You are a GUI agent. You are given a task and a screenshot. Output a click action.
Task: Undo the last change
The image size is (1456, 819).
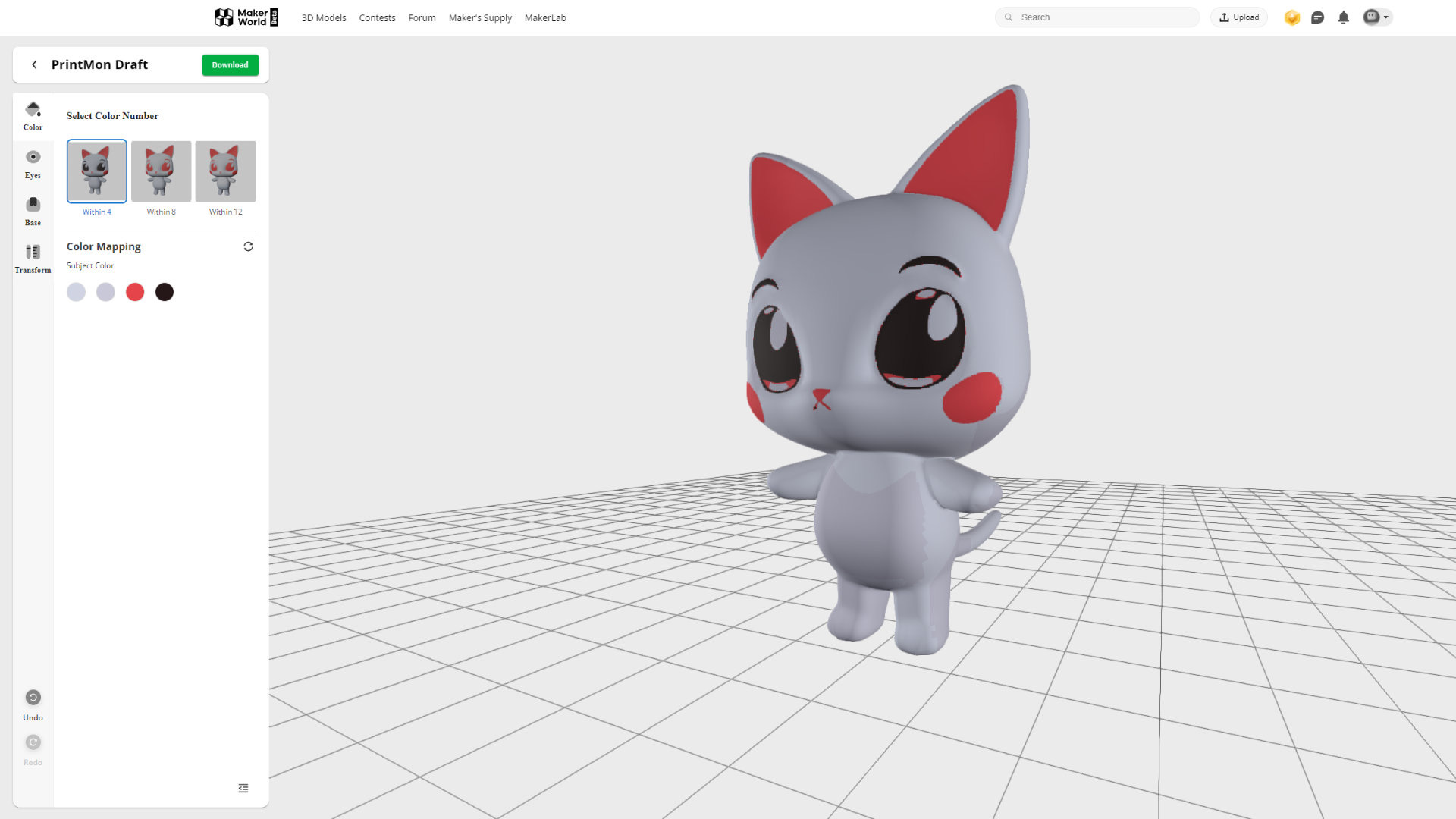point(33,705)
